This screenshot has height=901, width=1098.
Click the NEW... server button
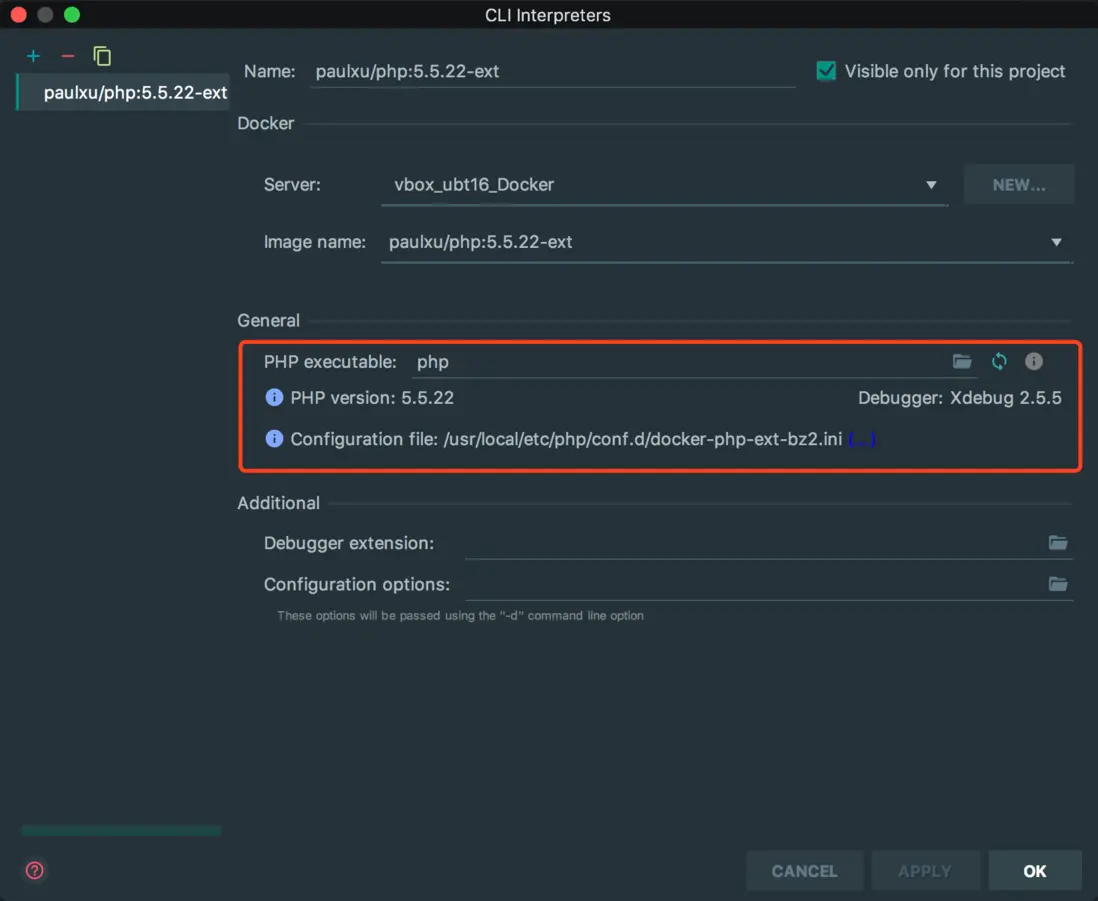click(1018, 185)
